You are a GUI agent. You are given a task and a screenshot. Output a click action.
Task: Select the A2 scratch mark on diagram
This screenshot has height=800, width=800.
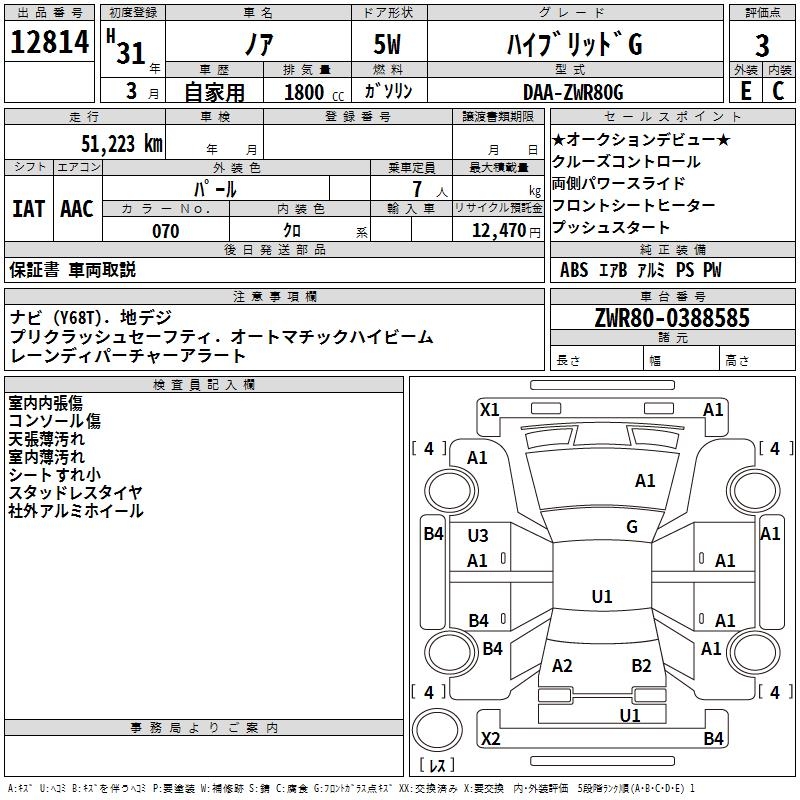(x=562, y=665)
